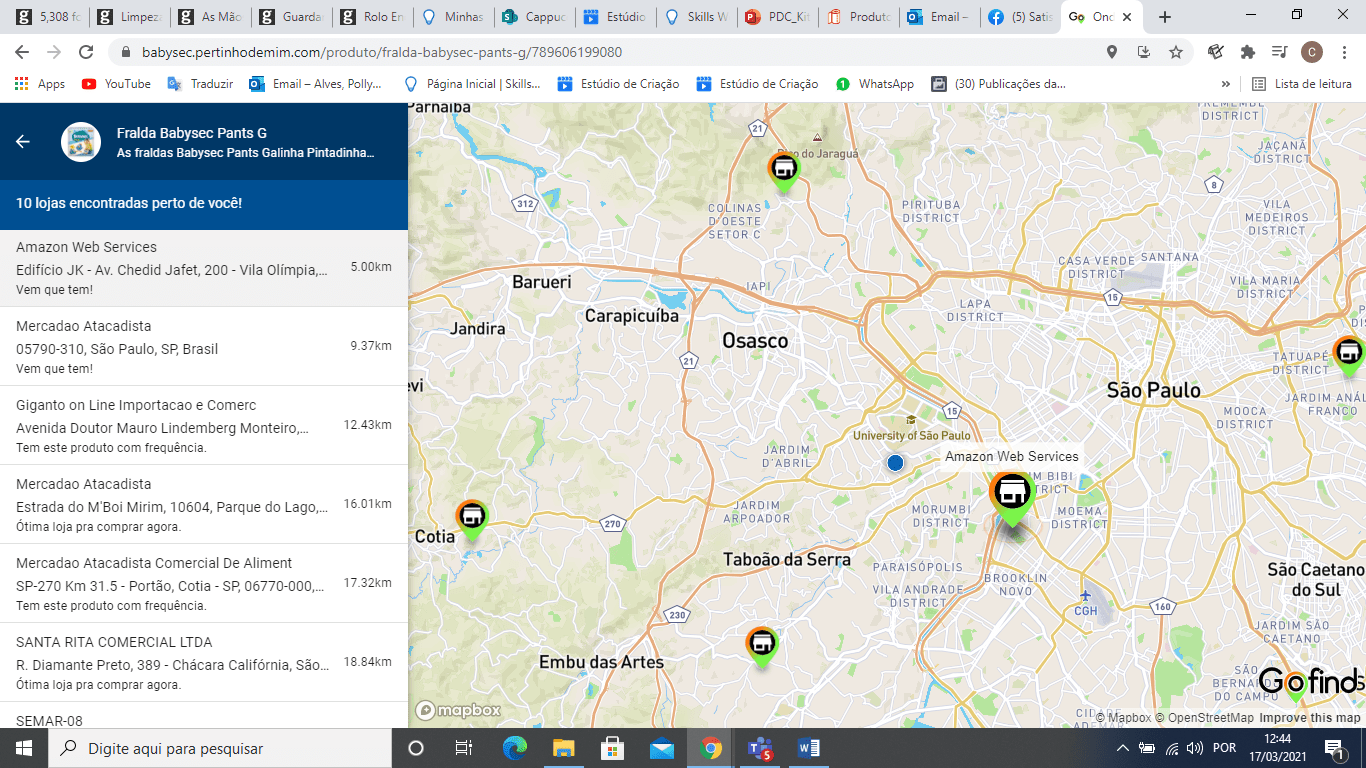Click the Improve this map link
This screenshot has width=1366, height=768.
click(x=1310, y=718)
